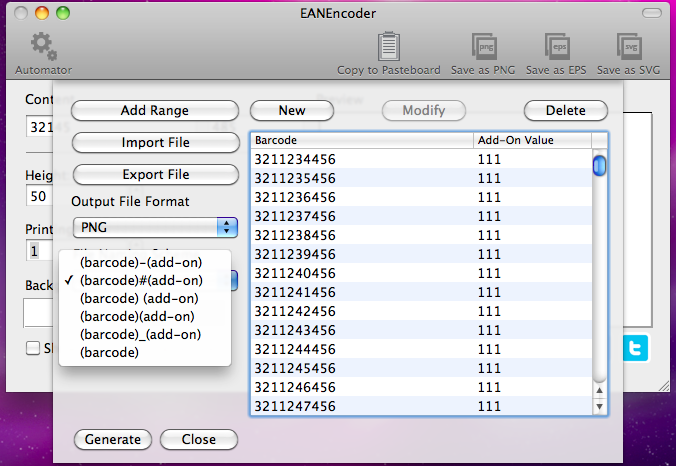Click the Modify button
Image resolution: width=676 pixels, height=466 pixels.
[424, 110]
